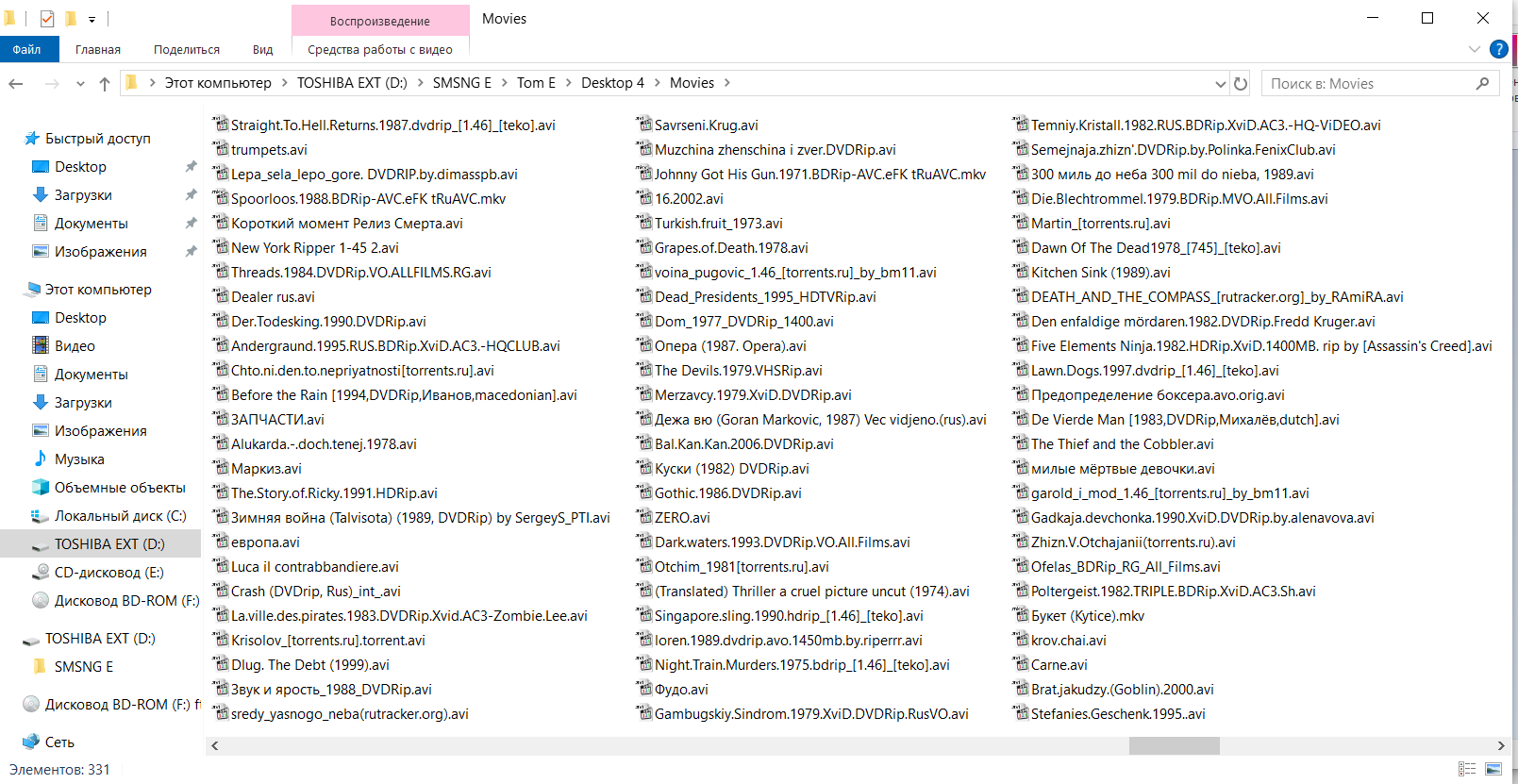This screenshot has height=784, width=1518.
Task: Expand the chevron after SMSNG E in address bar
Action: (504, 83)
